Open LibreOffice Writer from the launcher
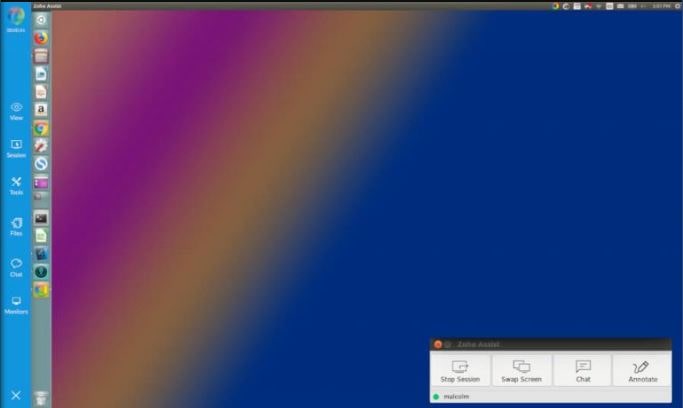The image size is (683, 408). 41,74
